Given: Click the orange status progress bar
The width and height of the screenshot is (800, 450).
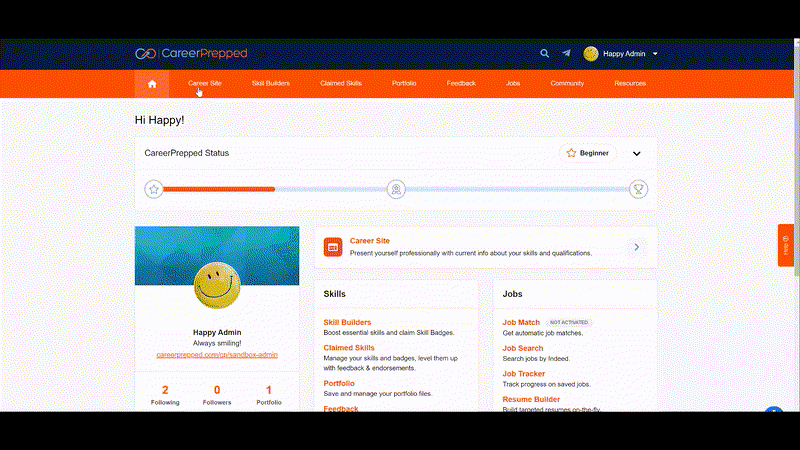Looking at the screenshot, I should coord(219,189).
